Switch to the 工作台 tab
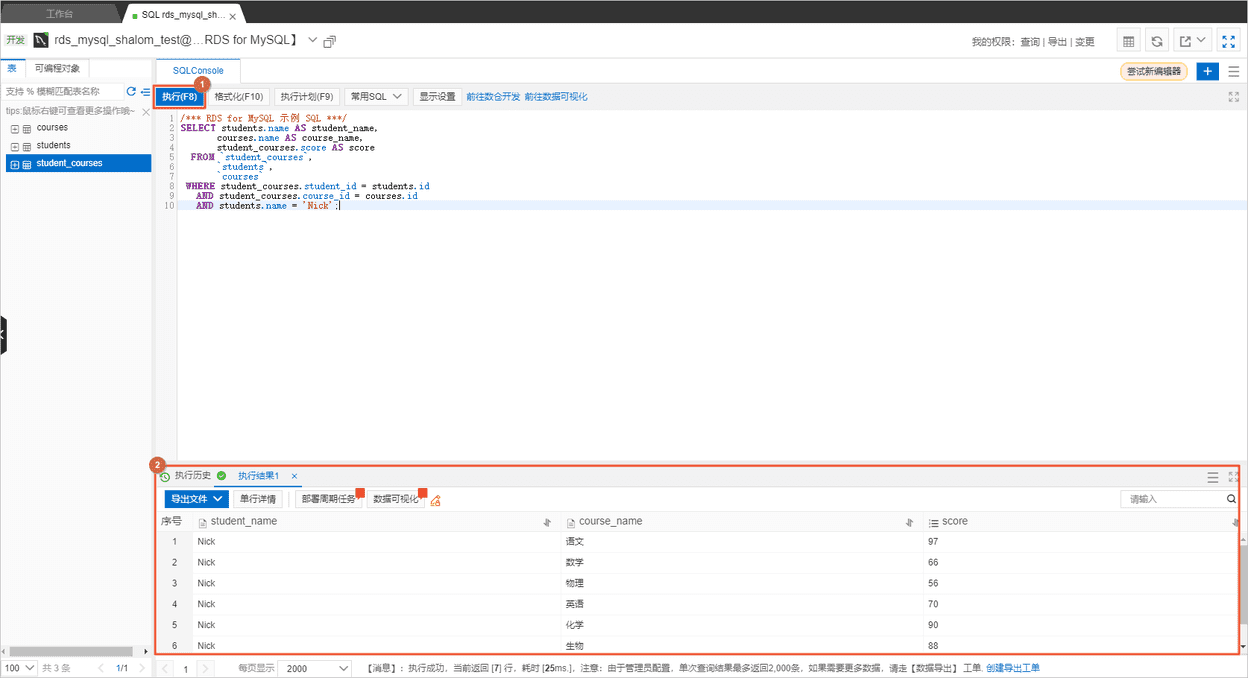 [60, 15]
